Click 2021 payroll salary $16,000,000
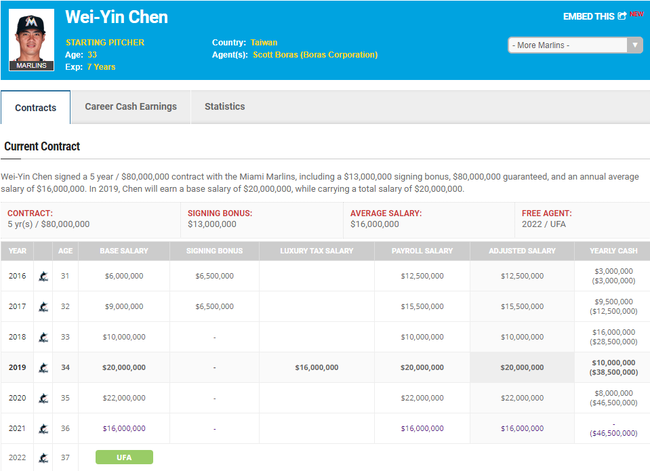 [x=422, y=428]
